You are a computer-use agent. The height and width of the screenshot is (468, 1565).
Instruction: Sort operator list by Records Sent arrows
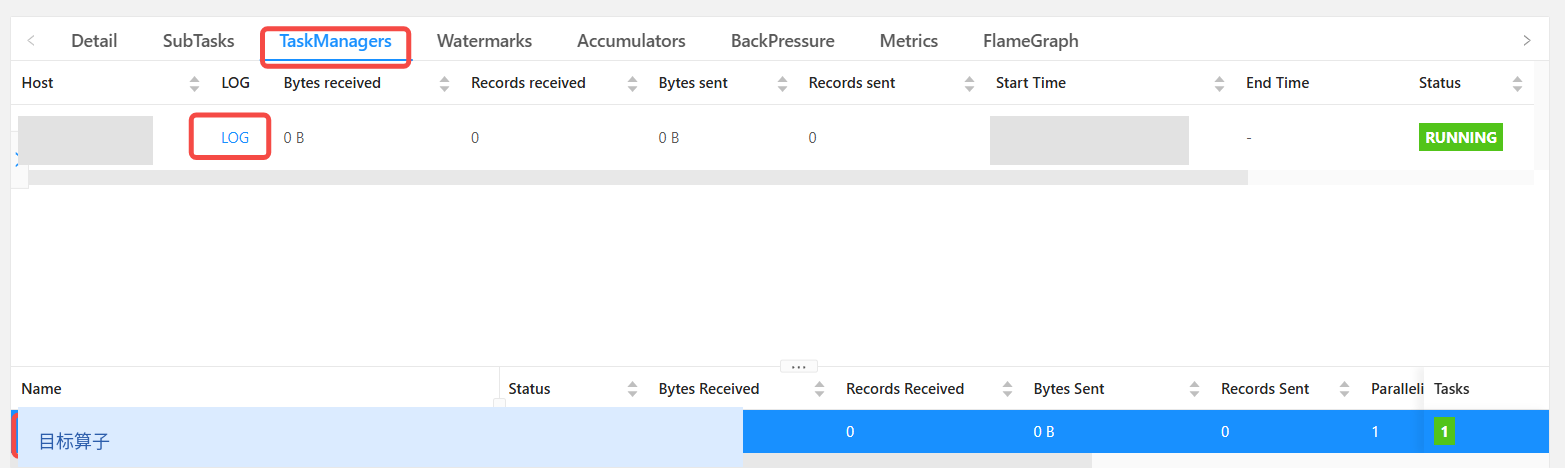(1344, 389)
